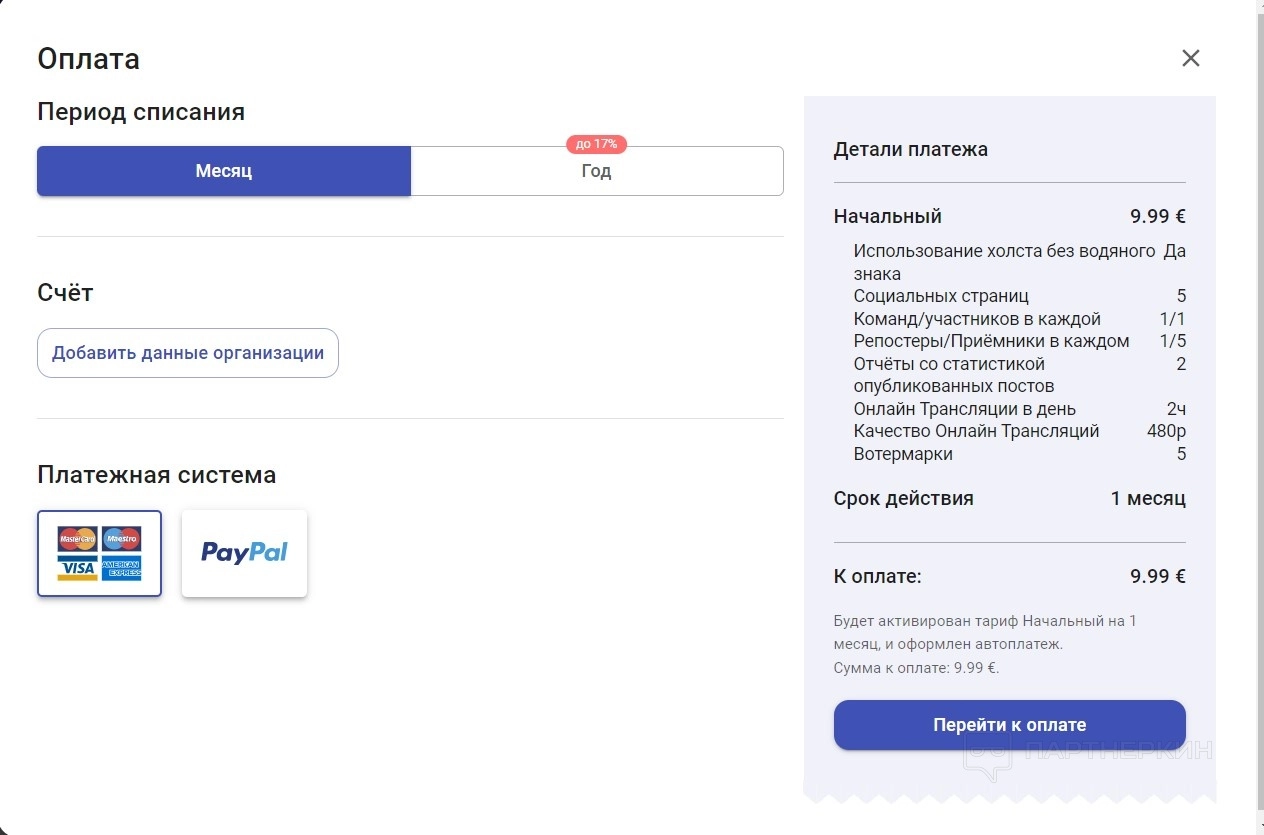Click the Партнеркин watermark chat icon
The image size is (1264, 835).
click(987, 759)
